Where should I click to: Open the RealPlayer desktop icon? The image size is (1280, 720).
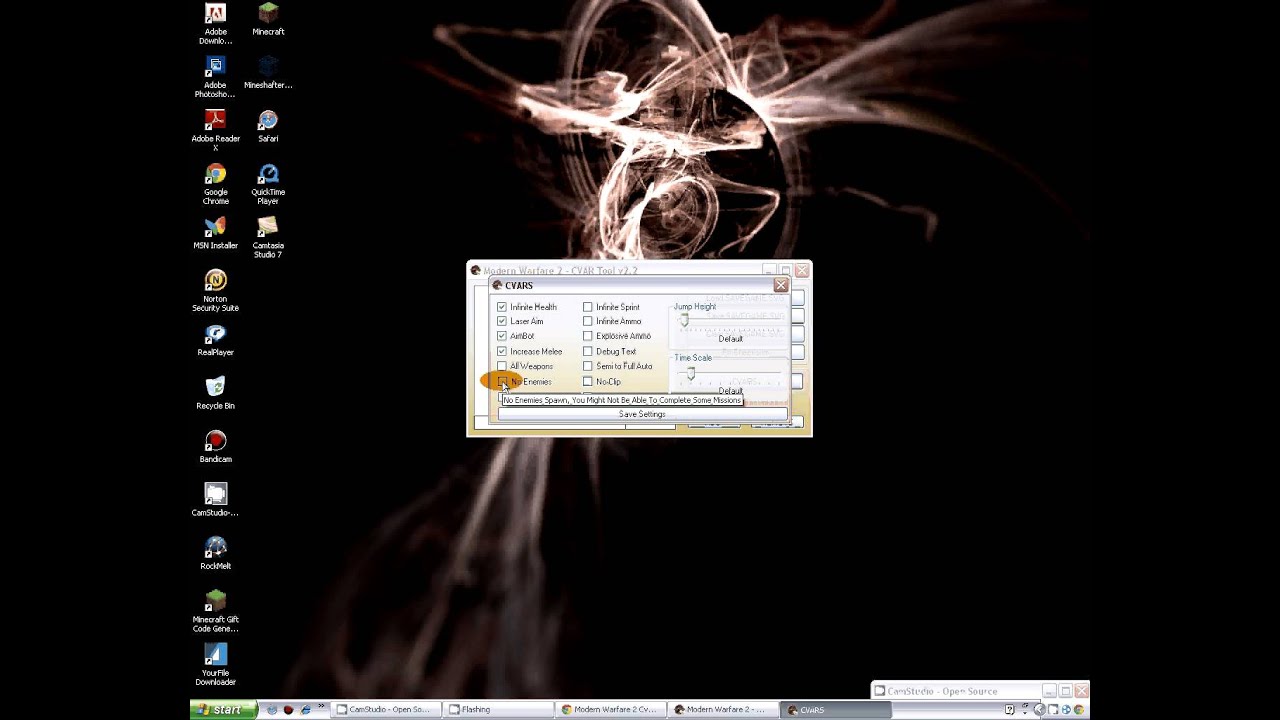click(215, 341)
